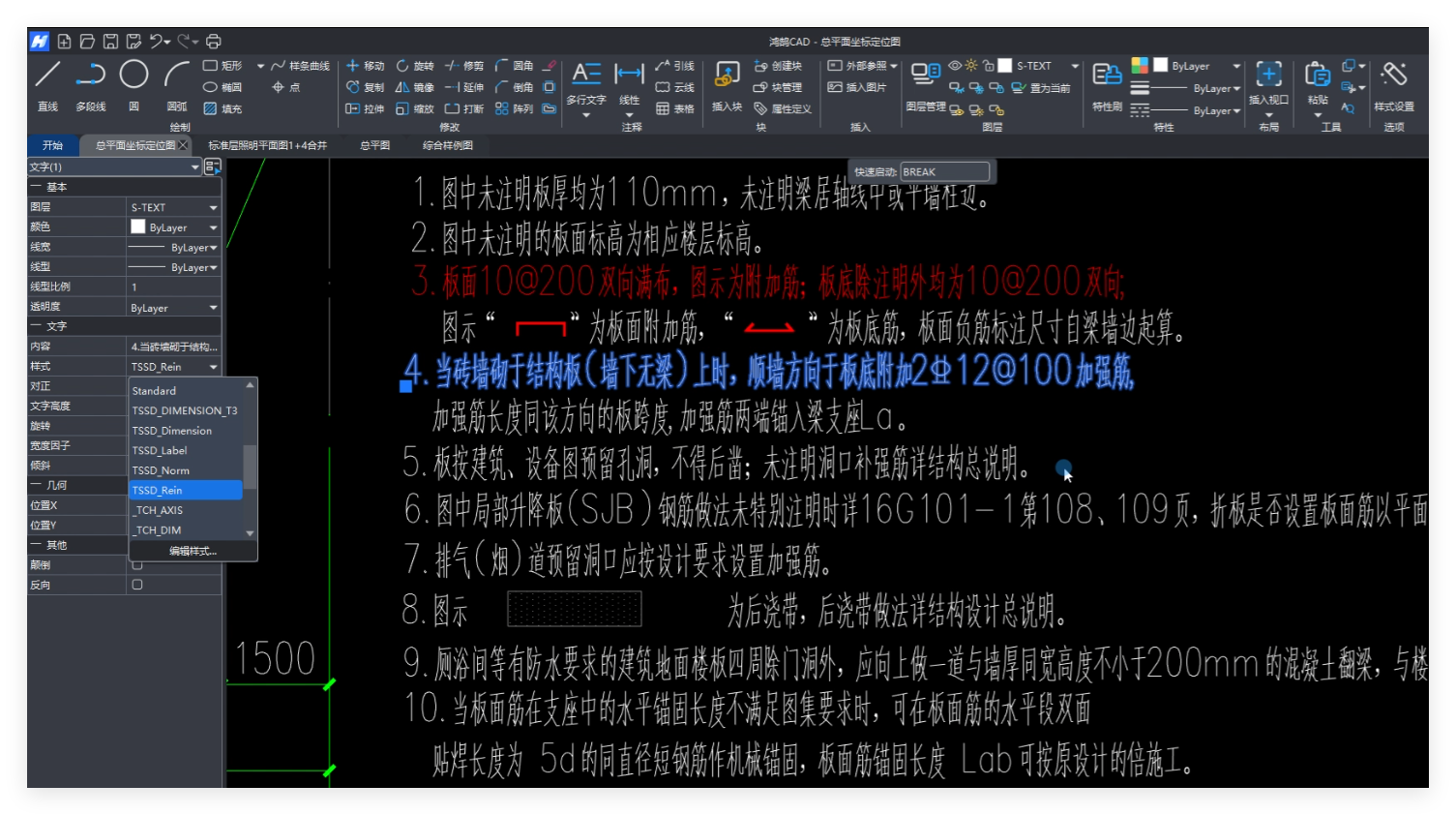Toggle the layer lock icon
The image size is (1456, 815).
[x=988, y=66]
